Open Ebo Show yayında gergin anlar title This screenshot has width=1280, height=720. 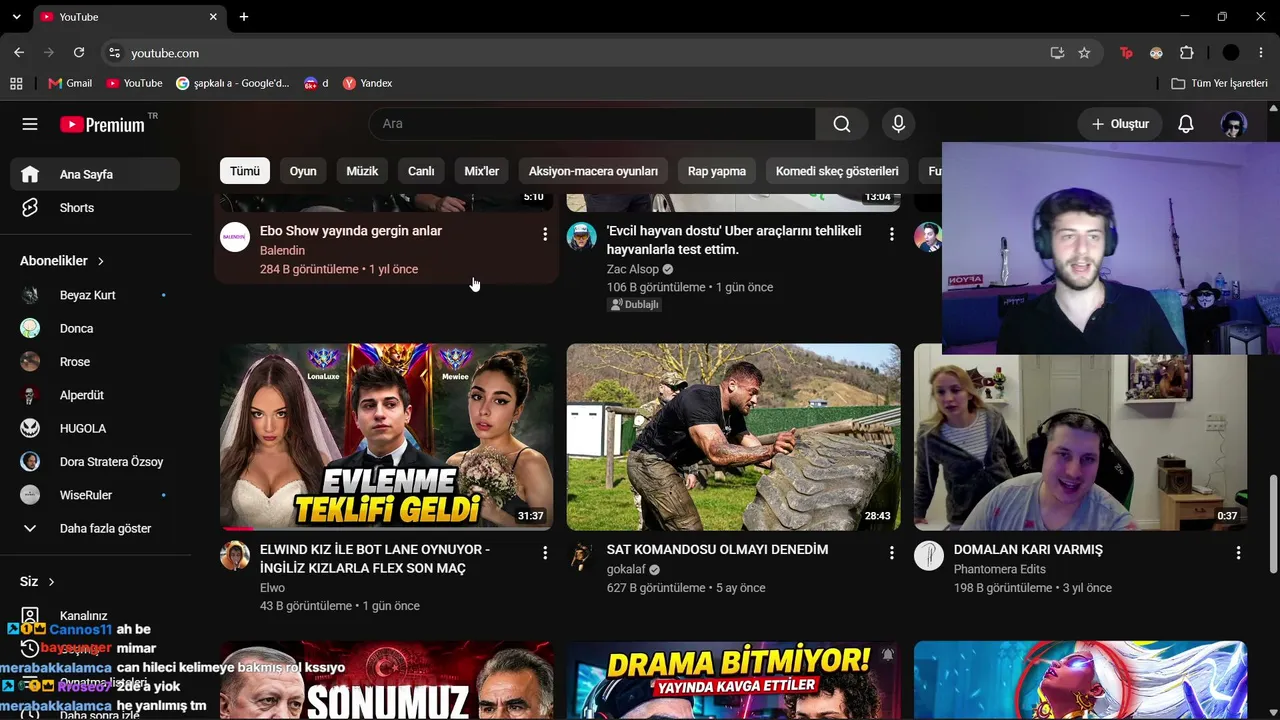pyautogui.click(x=351, y=231)
